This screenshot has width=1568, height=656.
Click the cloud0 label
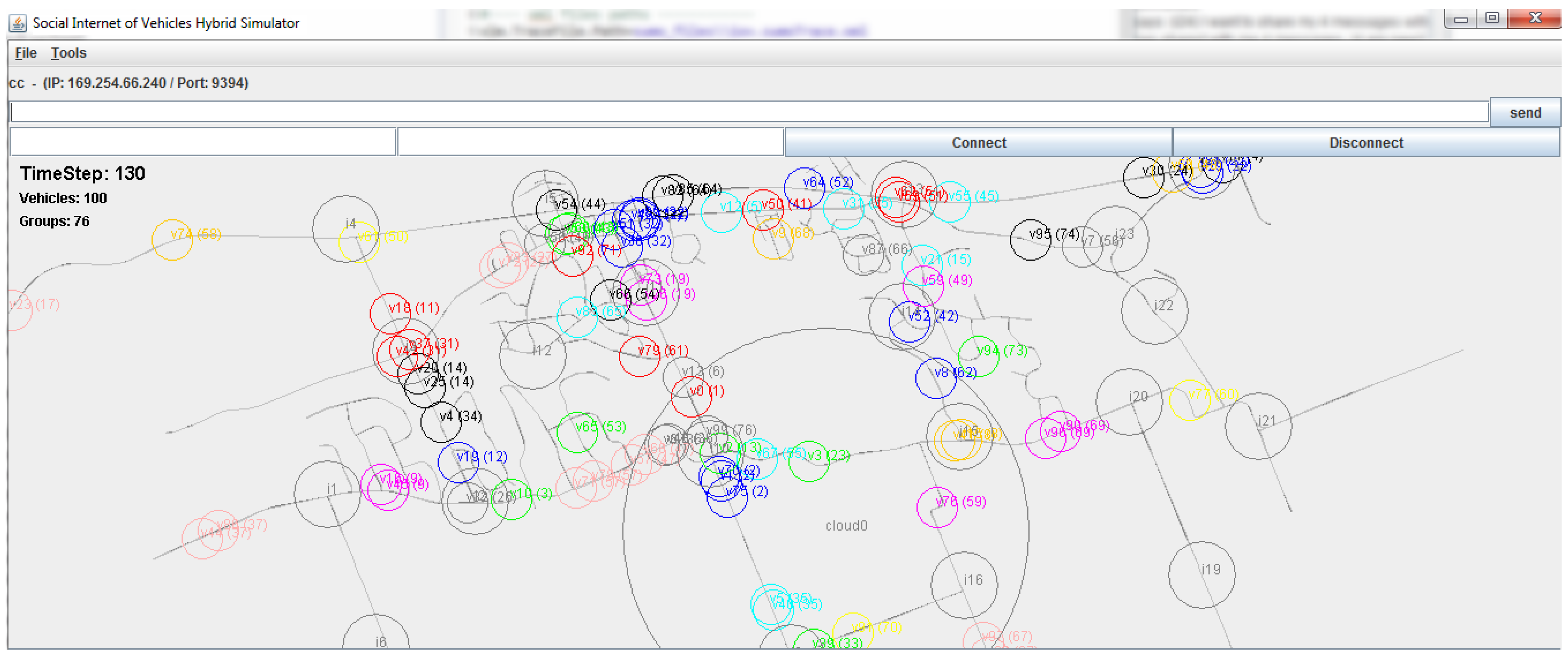[846, 526]
